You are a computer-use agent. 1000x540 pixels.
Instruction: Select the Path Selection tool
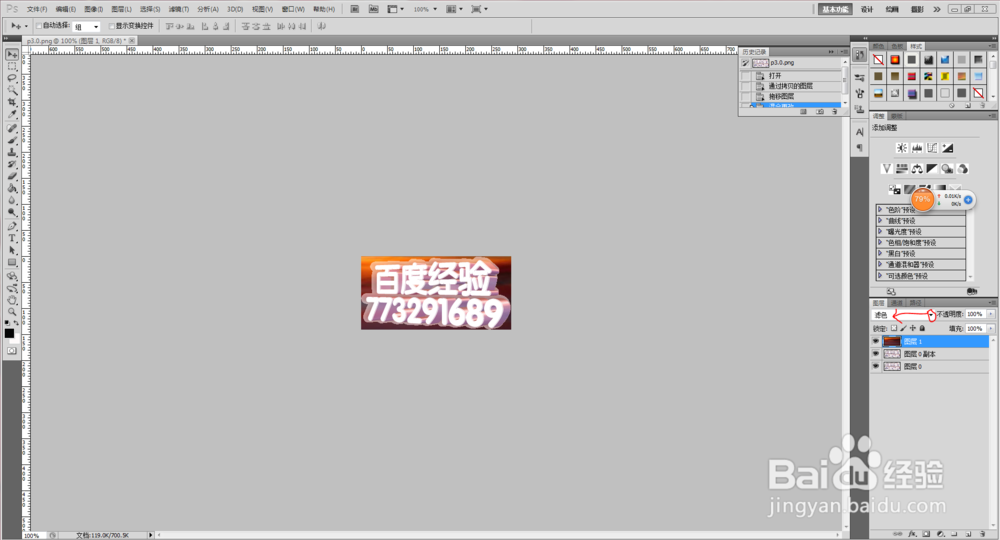click(x=11, y=251)
